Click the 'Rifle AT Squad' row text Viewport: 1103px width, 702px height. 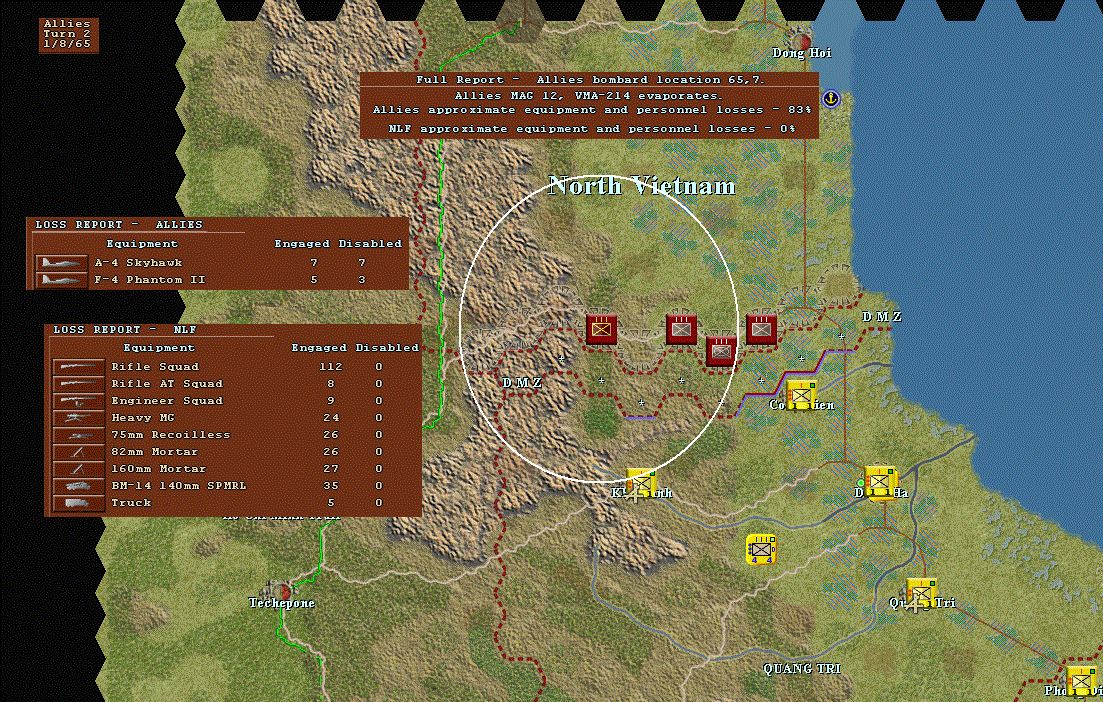pos(167,383)
